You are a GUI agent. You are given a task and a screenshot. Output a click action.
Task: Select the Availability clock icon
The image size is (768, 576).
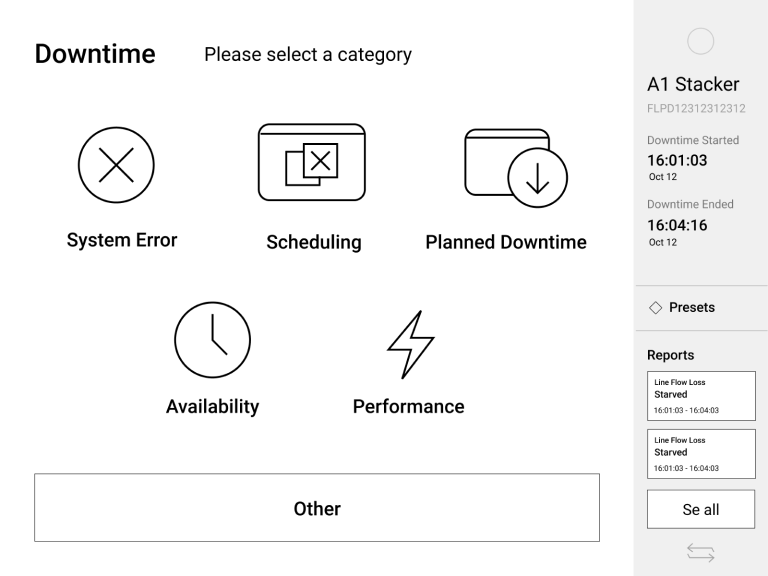coord(212,339)
